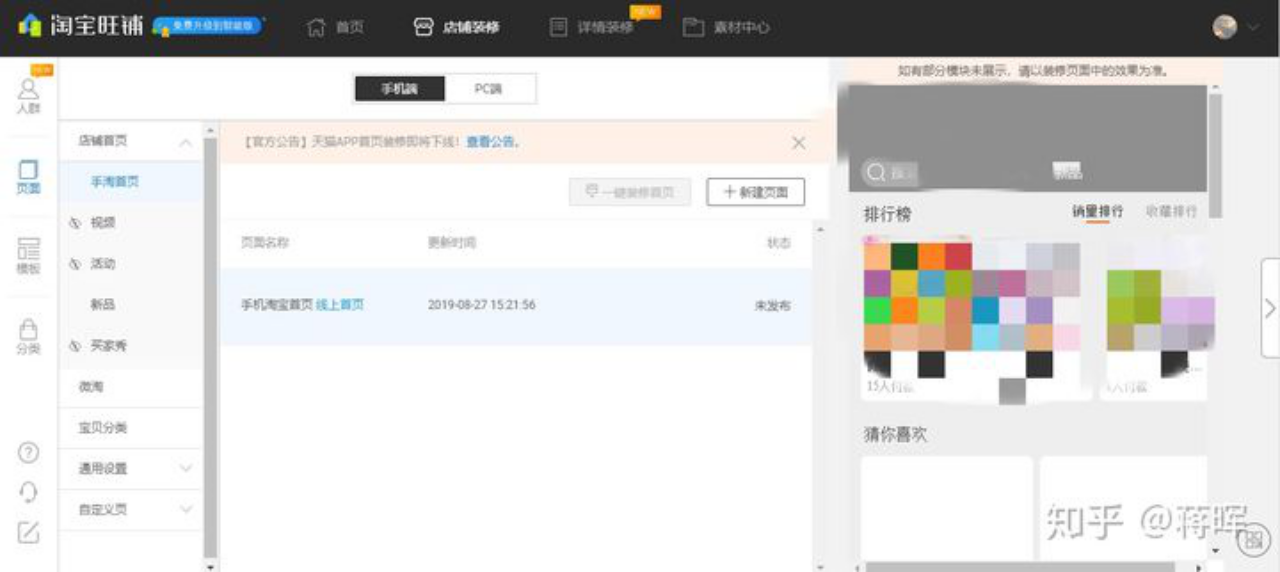The height and width of the screenshot is (572, 1280).
Task: Go to 首页 in top navigation
Action: pos(335,27)
